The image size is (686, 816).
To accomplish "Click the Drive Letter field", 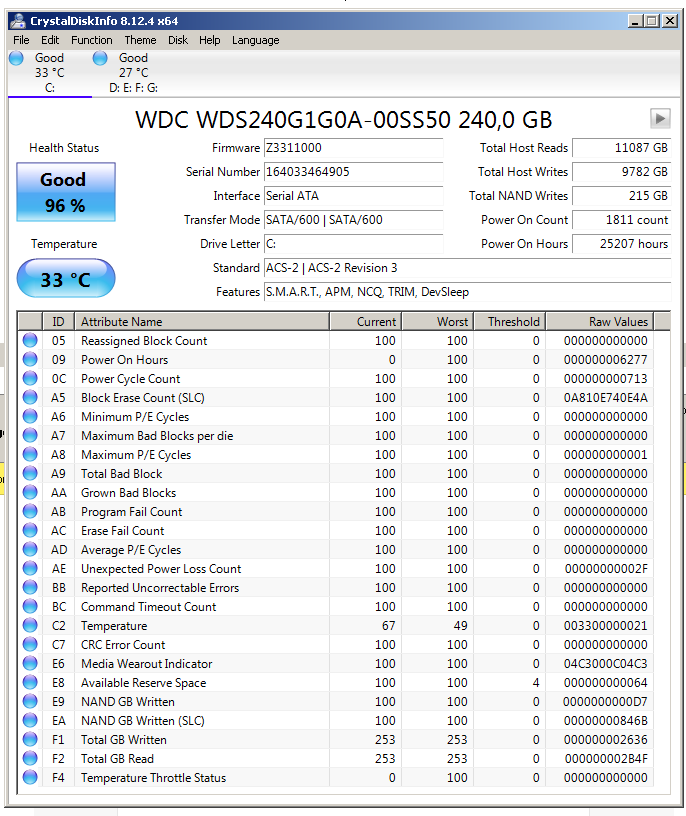I will (x=353, y=244).
